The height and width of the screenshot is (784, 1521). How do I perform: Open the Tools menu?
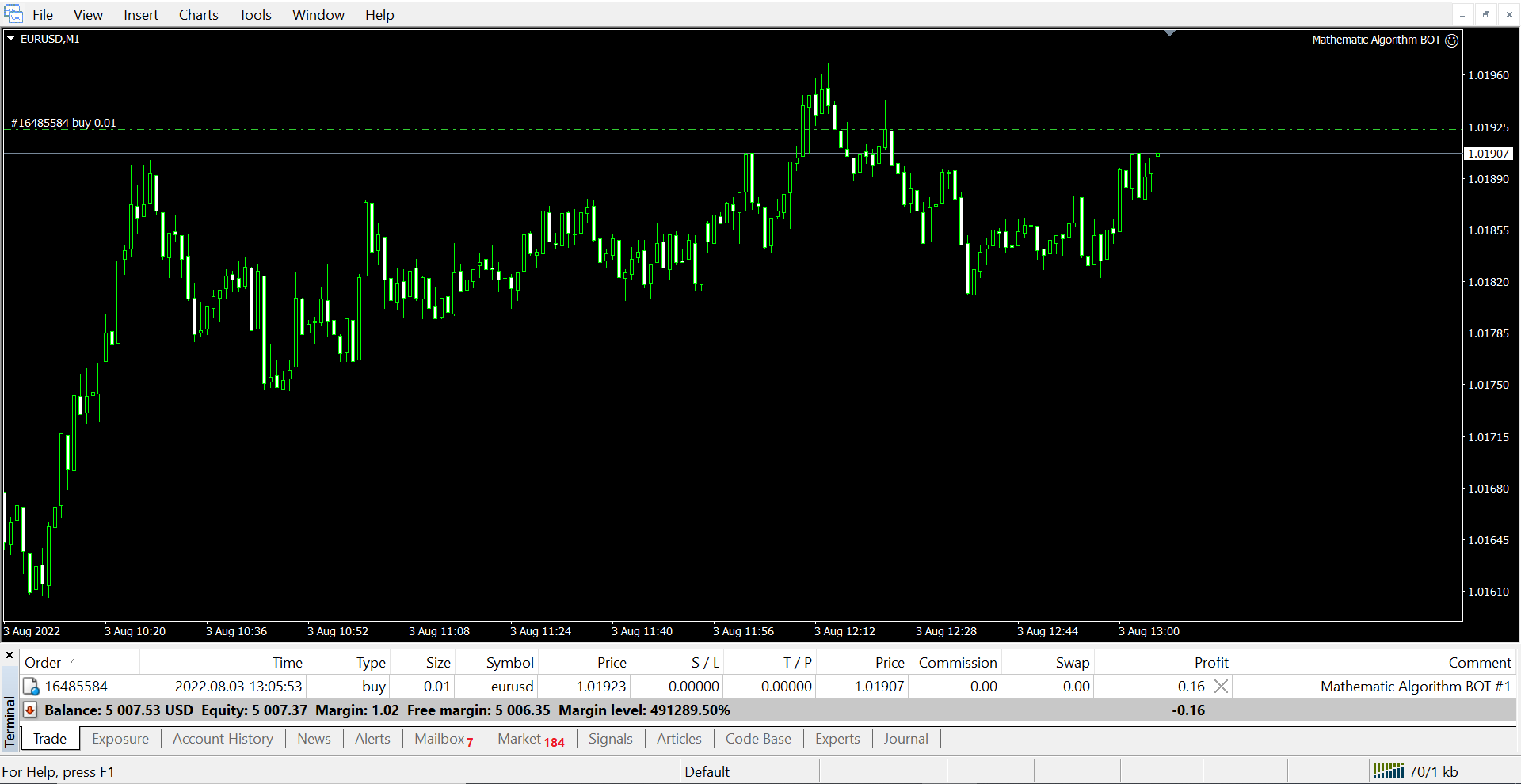(x=255, y=15)
